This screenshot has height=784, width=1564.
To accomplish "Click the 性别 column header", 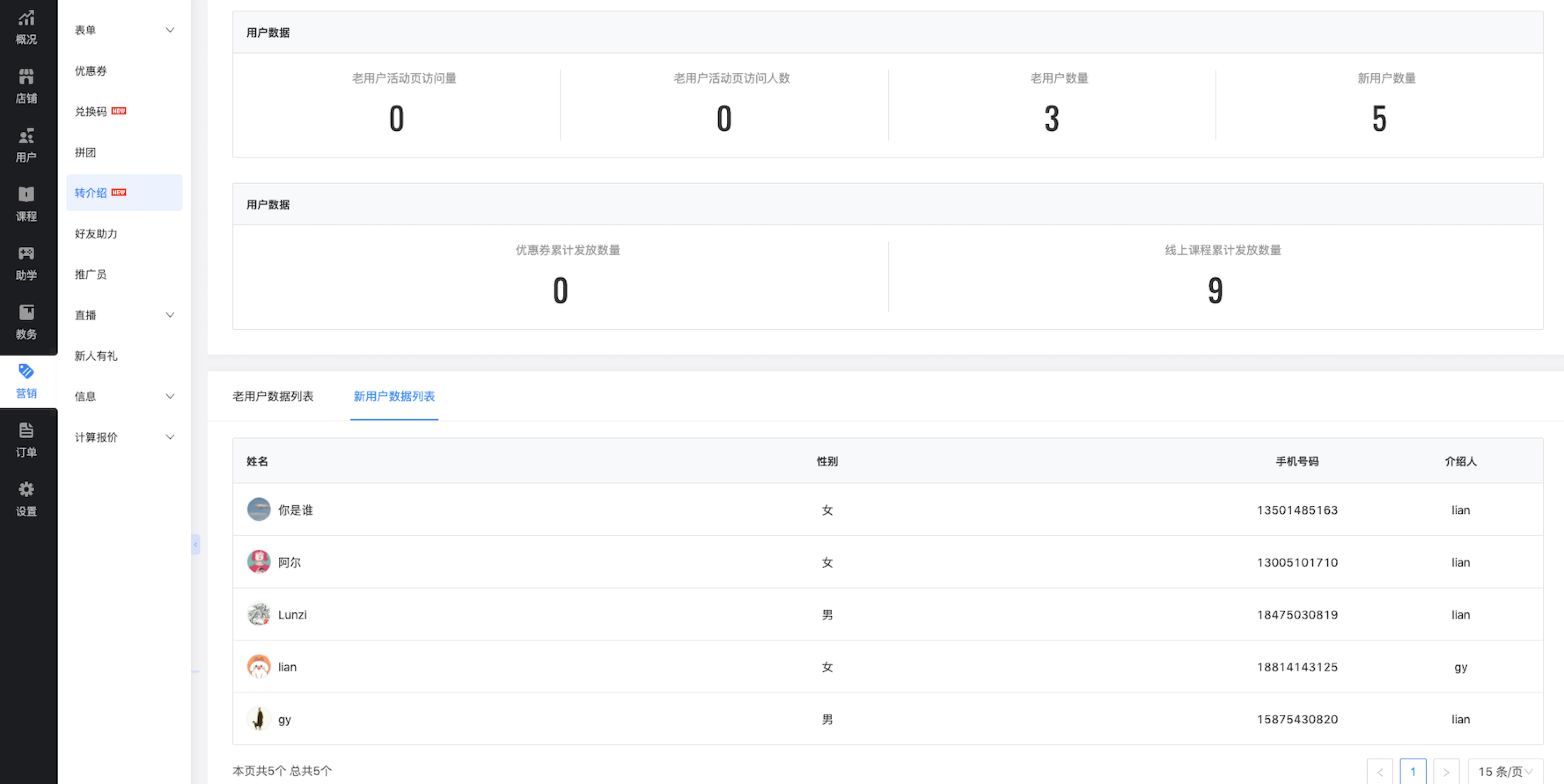I will coord(827,461).
